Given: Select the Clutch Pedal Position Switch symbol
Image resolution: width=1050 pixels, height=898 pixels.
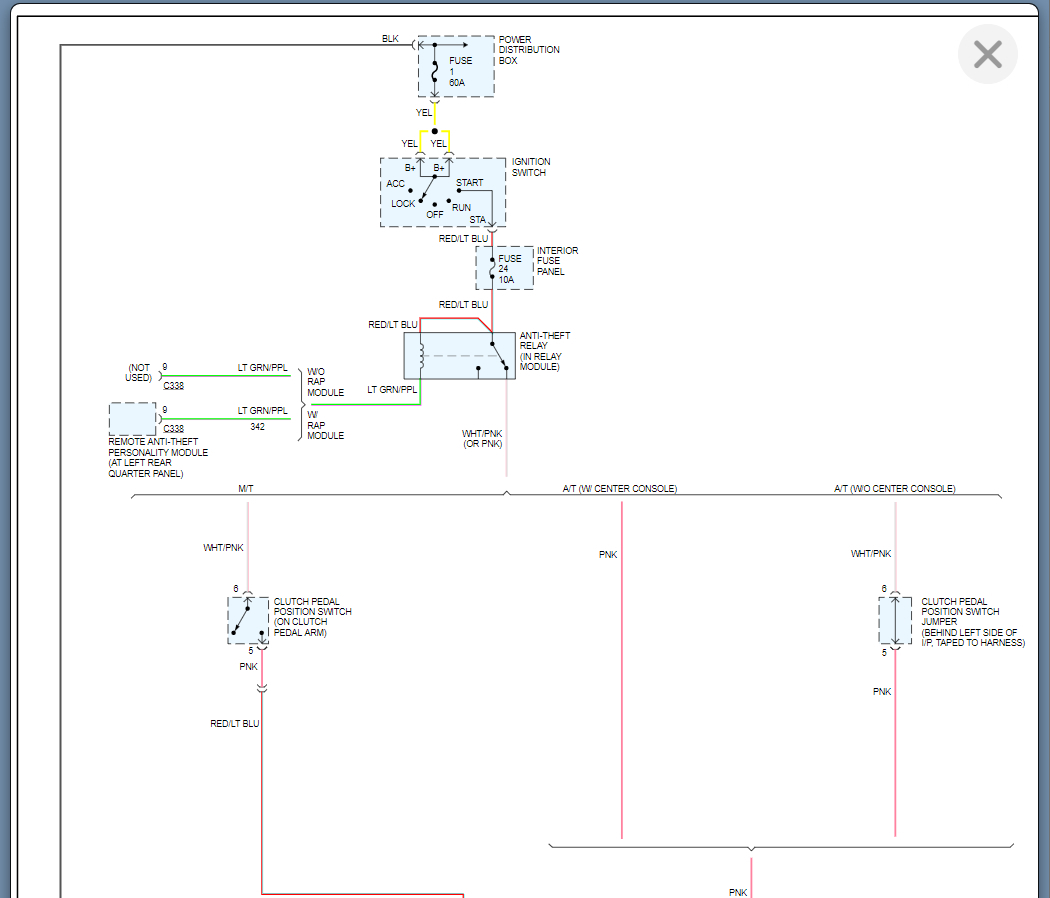Looking at the screenshot, I should [247, 620].
